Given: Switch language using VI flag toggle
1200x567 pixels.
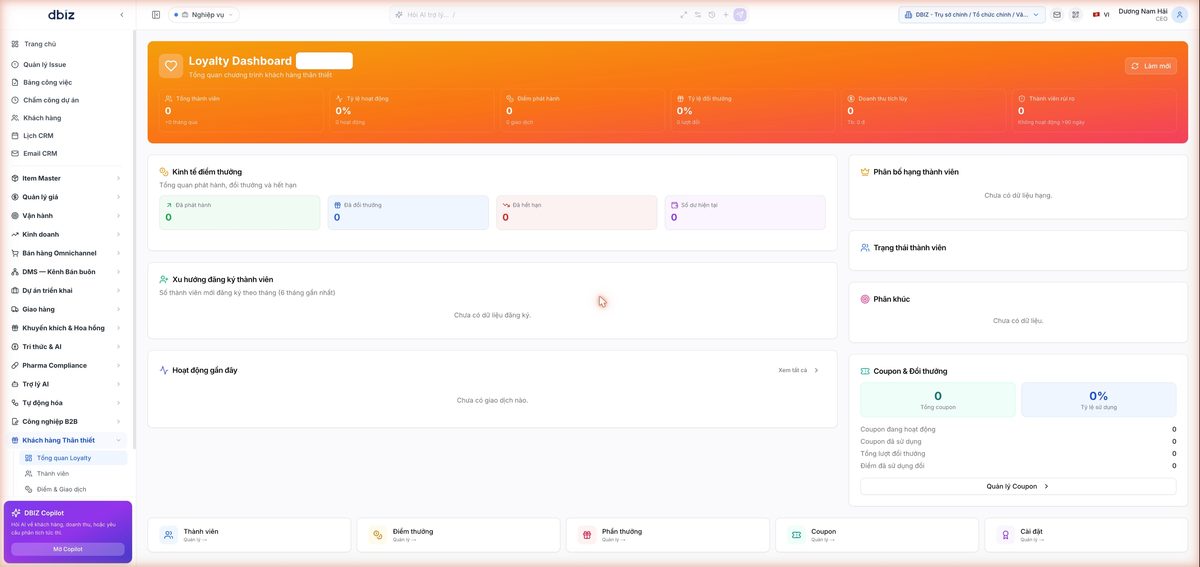Looking at the screenshot, I should (x=1101, y=15).
